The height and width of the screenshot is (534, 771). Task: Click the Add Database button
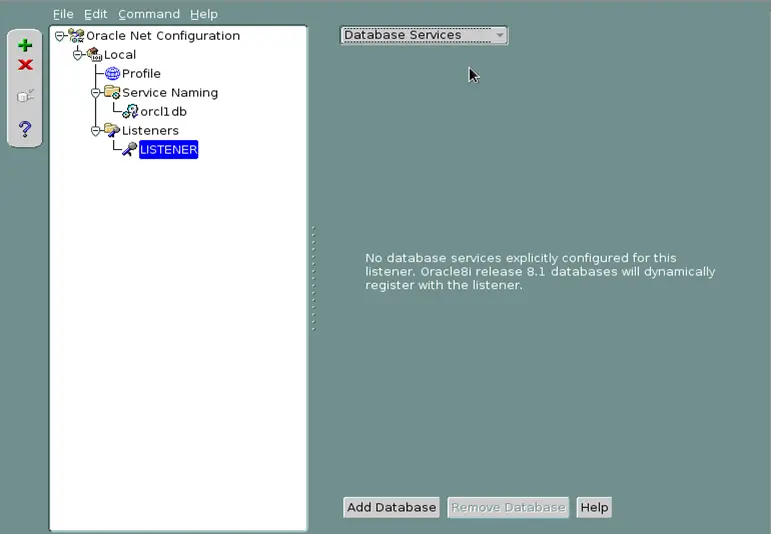(x=391, y=507)
